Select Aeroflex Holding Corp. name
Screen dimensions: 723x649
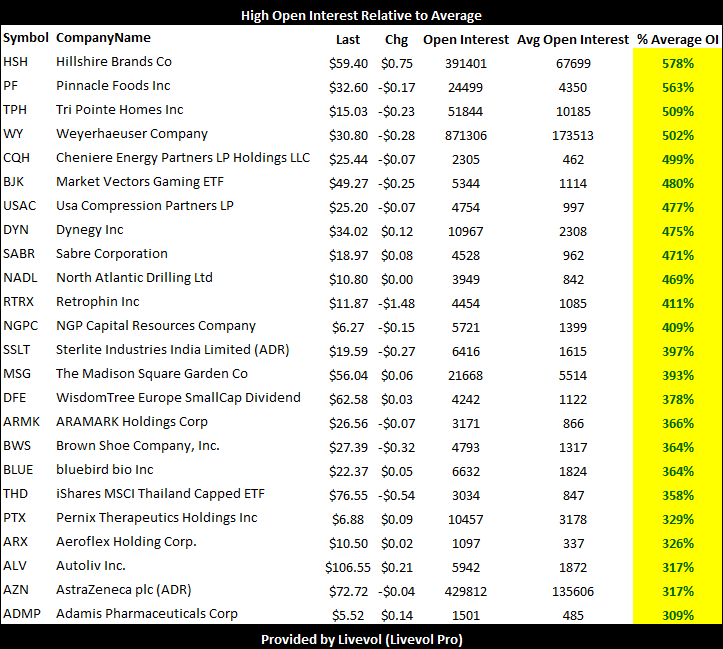tap(126, 542)
